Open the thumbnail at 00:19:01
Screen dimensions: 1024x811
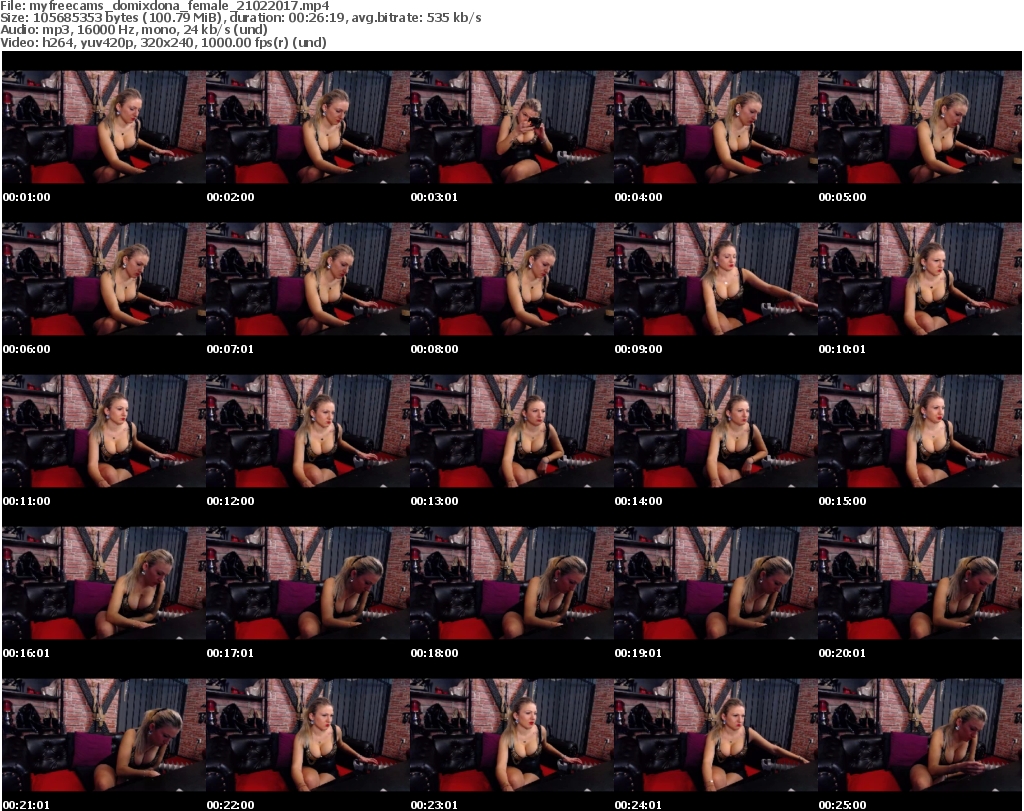(715, 584)
